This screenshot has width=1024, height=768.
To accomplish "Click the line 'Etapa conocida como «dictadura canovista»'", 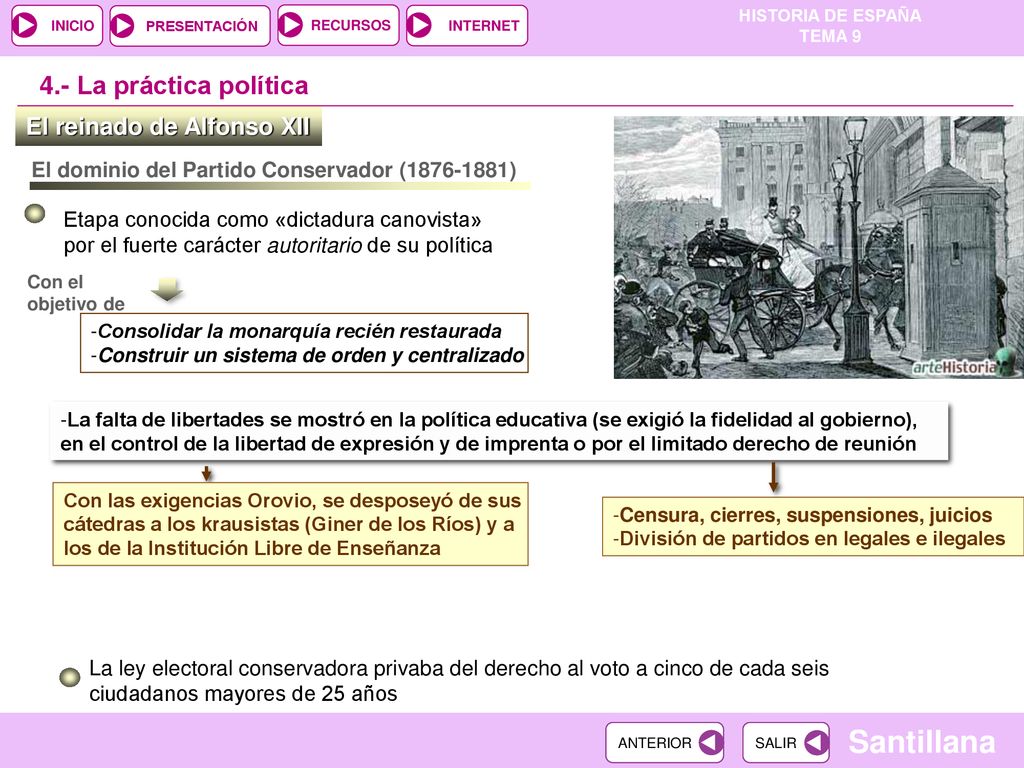I will point(272,219).
